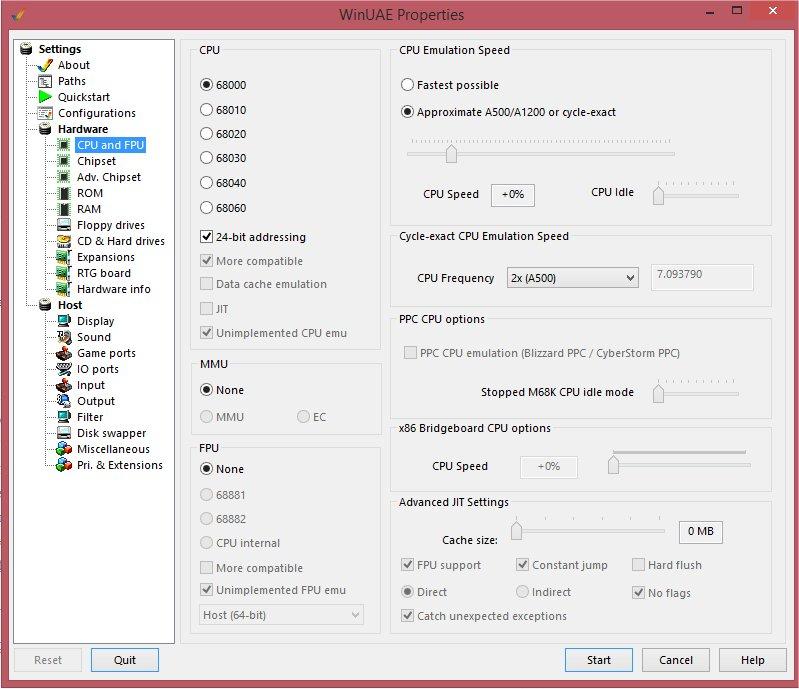Click the RTG board icon
Image resolution: width=799 pixels, height=689 pixels.
[64, 273]
